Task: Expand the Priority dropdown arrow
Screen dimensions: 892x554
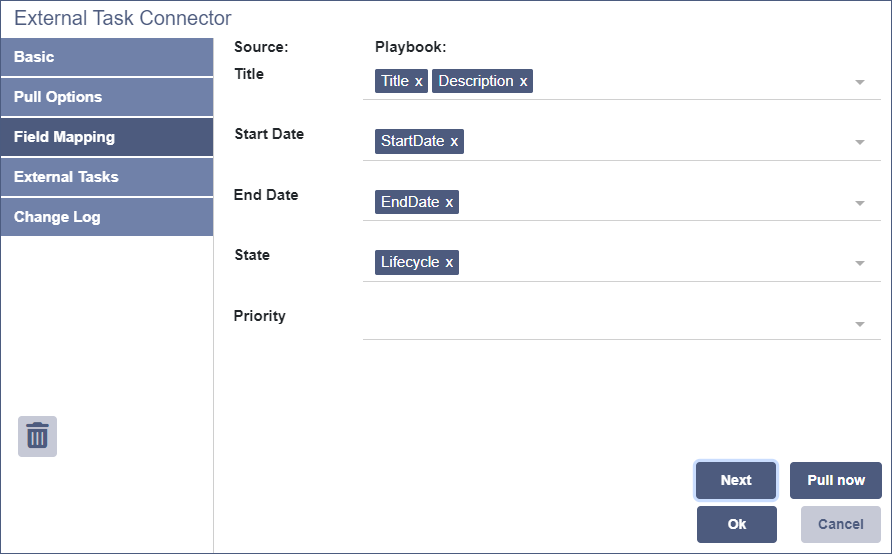Action: pyautogui.click(x=860, y=324)
